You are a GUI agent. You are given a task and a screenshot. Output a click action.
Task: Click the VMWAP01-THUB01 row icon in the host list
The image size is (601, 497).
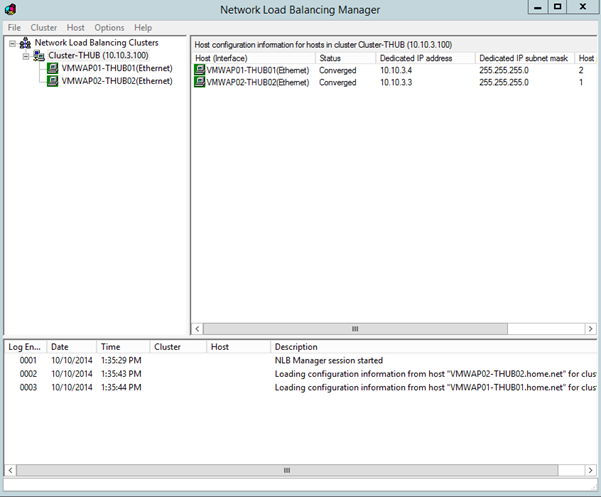(x=200, y=70)
